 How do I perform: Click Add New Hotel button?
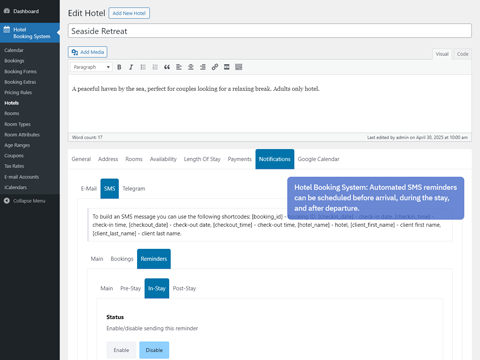pyautogui.click(x=129, y=13)
